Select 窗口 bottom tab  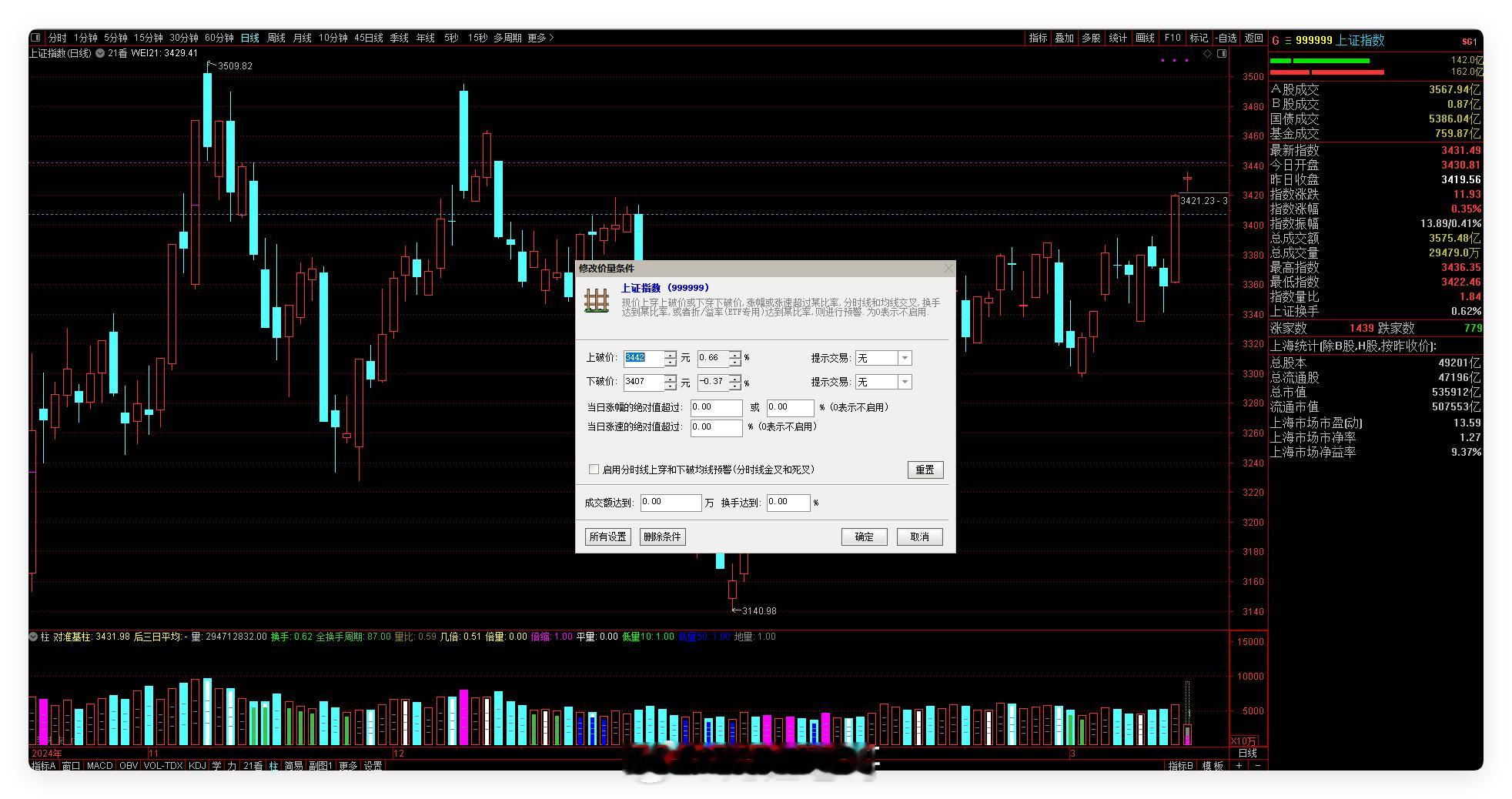click(71, 766)
